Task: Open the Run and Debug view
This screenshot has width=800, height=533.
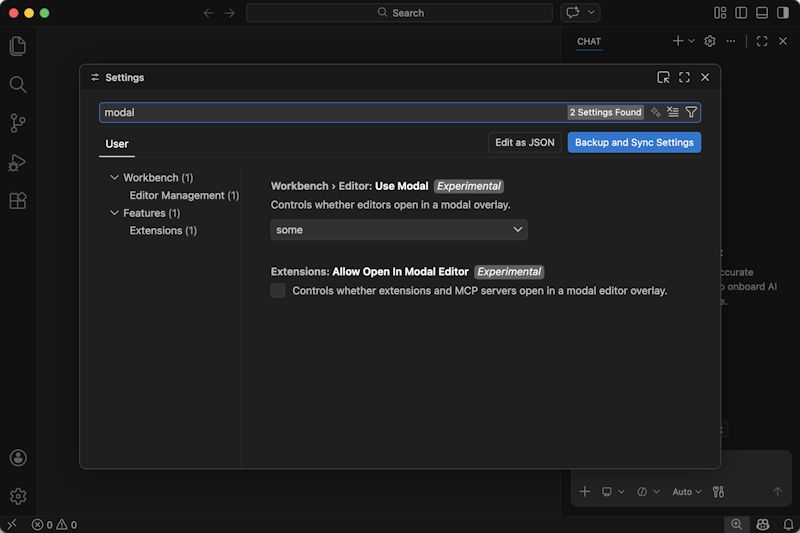Action: [x=18, y=162]
